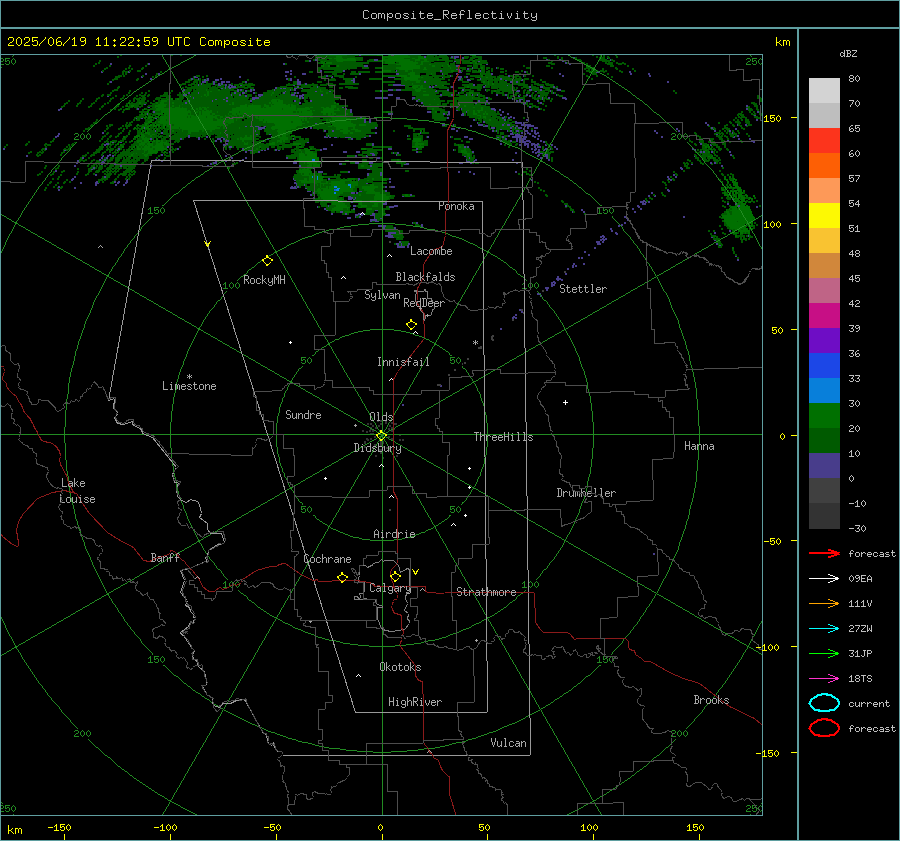Click the Olds city label
Viewport: 900px width, 841px height.
381,417
